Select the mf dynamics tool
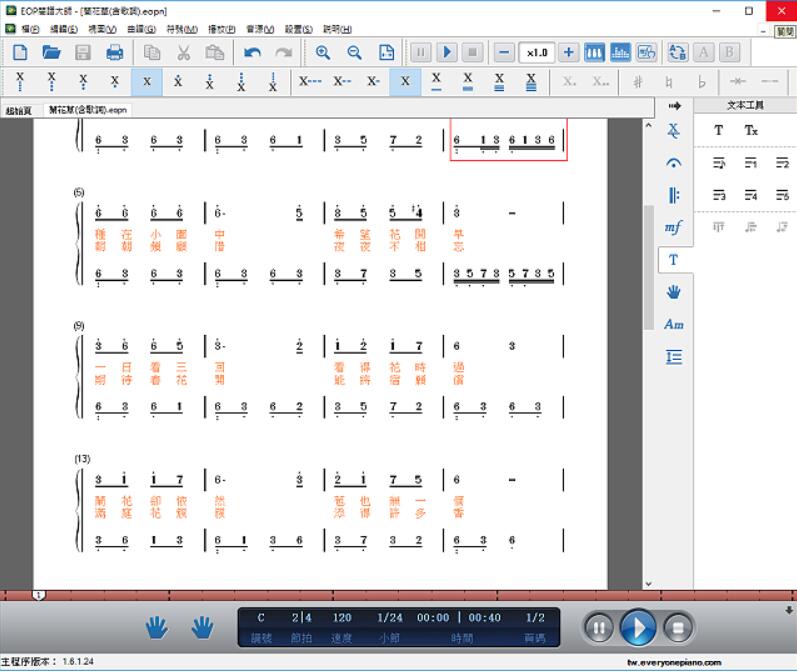Screen dimensions: 797x672 (x=673, y=227)
